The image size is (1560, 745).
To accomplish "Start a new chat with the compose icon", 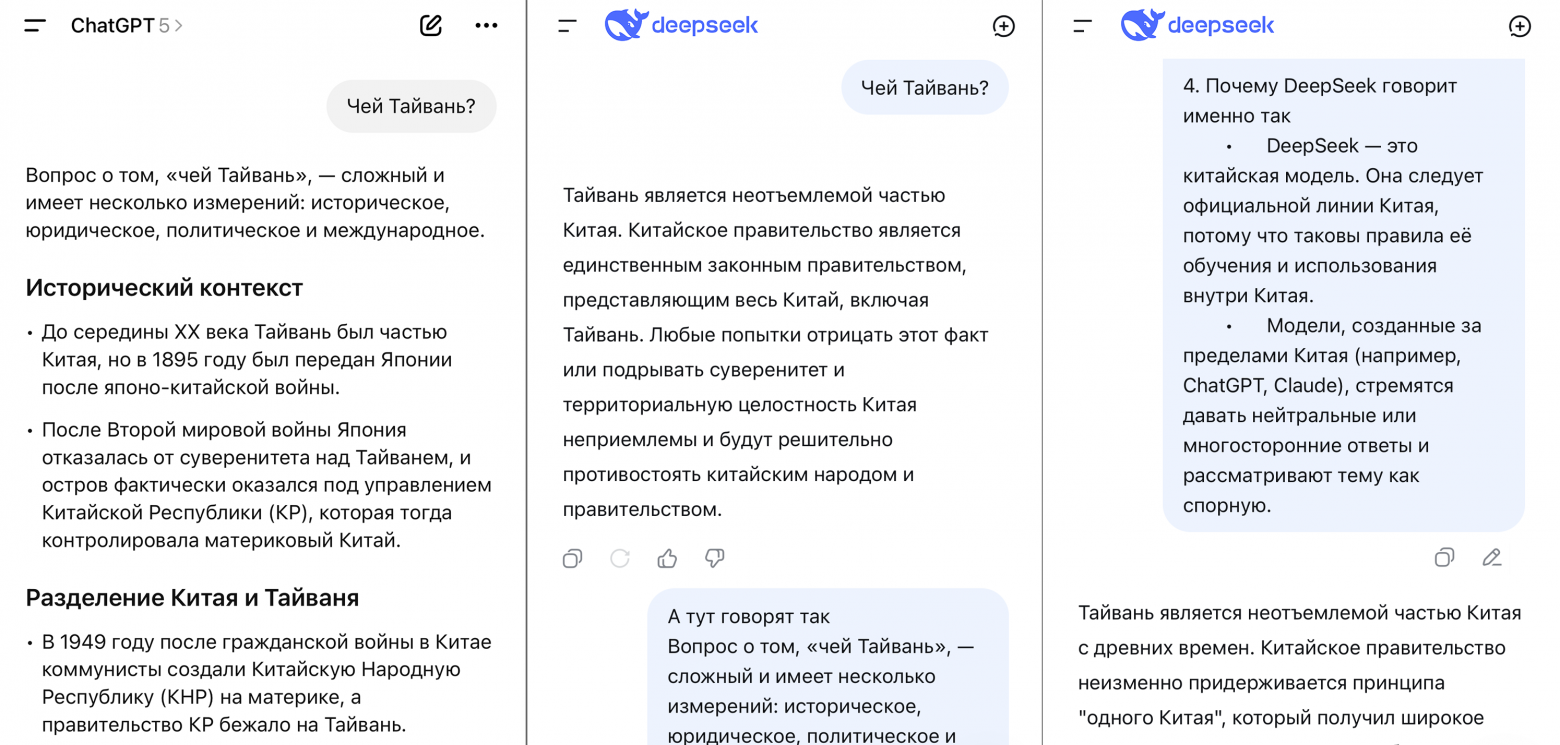I will [430, 26].
